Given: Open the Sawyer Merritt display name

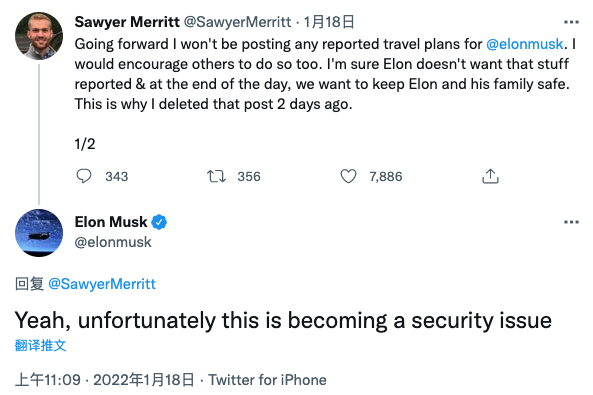Looking at the screenshot, I should point(127,22).
